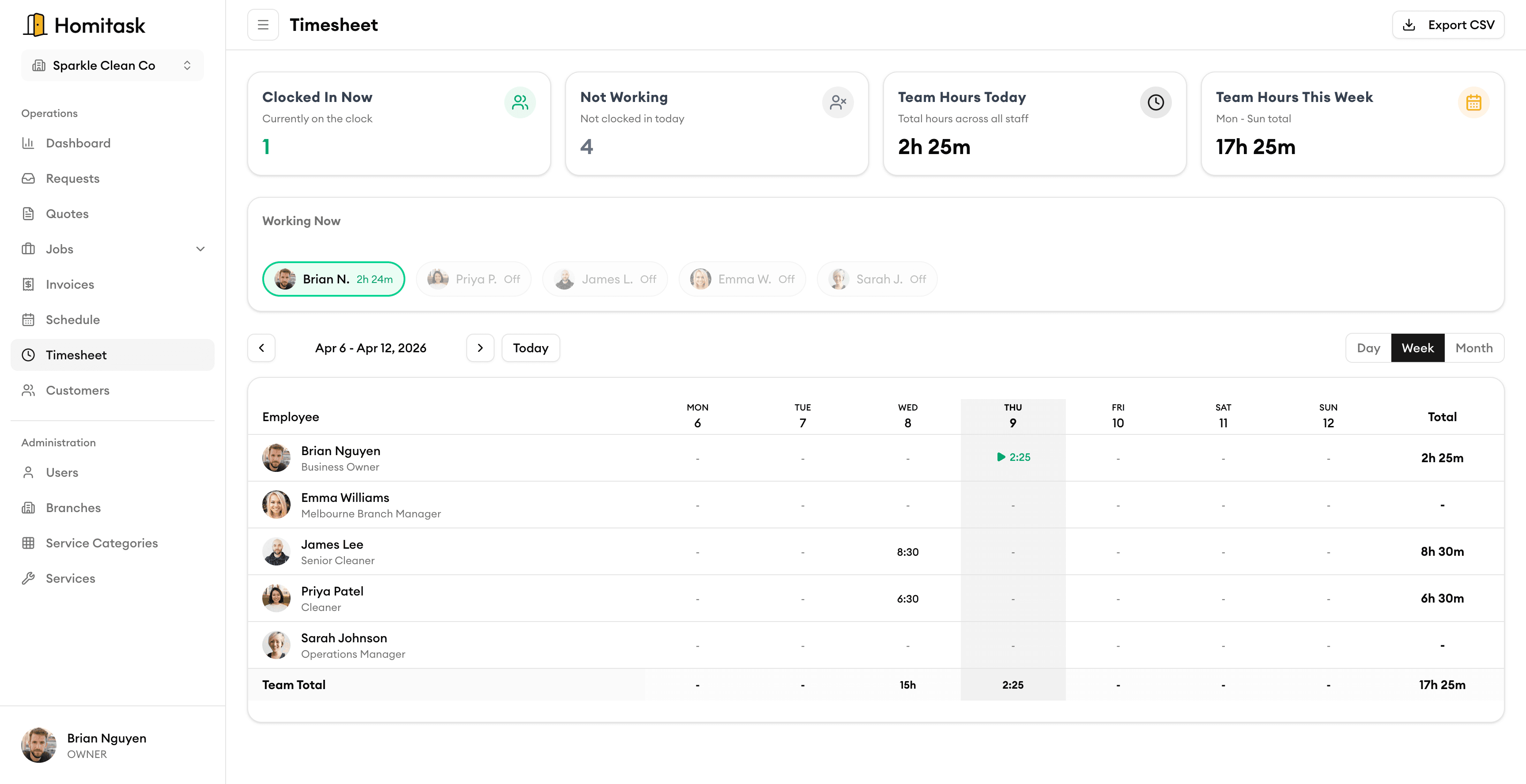The height and width of the screenshot is (784, 1526).
Task: Go to the previous week with the back arrow
Action: click(x=261, y=347)
